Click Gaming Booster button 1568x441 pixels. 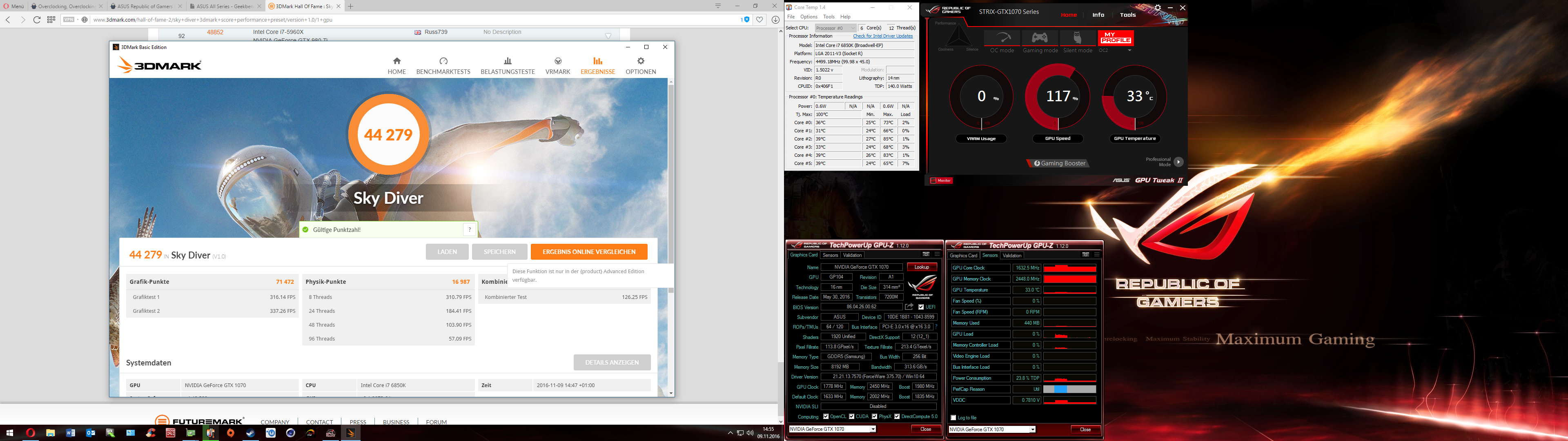click(1058, 163)
